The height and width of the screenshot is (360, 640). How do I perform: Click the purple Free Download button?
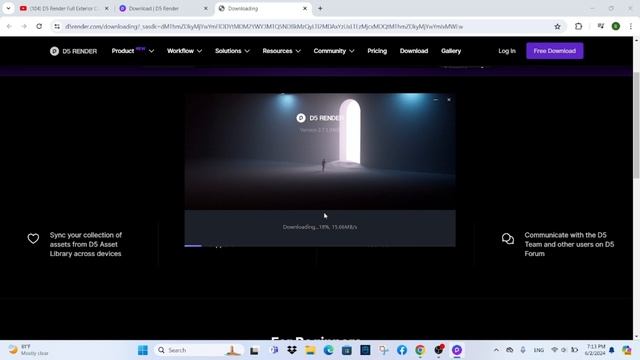pyautogui.click(x=554, y=51)
